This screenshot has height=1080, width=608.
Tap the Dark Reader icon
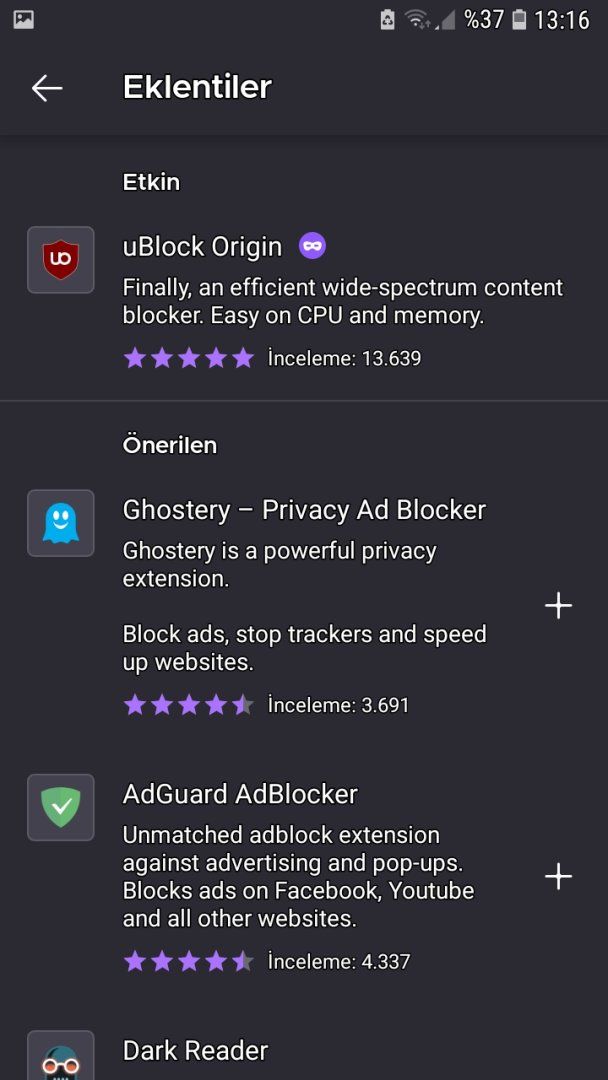click(x=61, y=1058)
